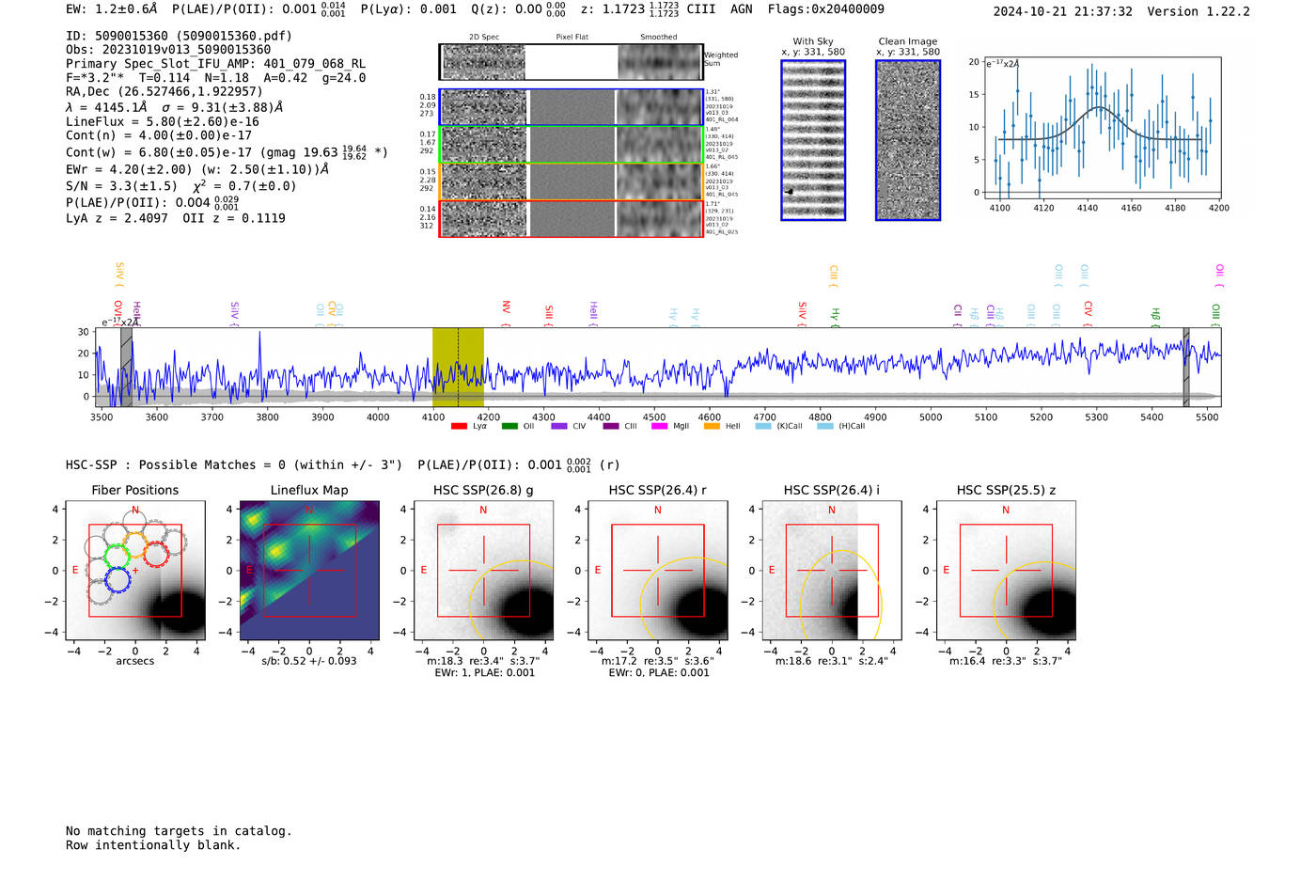Click the Primary Spec_Slot_IFU_AMP text
The width and height of the screenshot is (1316, 896).
(x=215, y=64)
